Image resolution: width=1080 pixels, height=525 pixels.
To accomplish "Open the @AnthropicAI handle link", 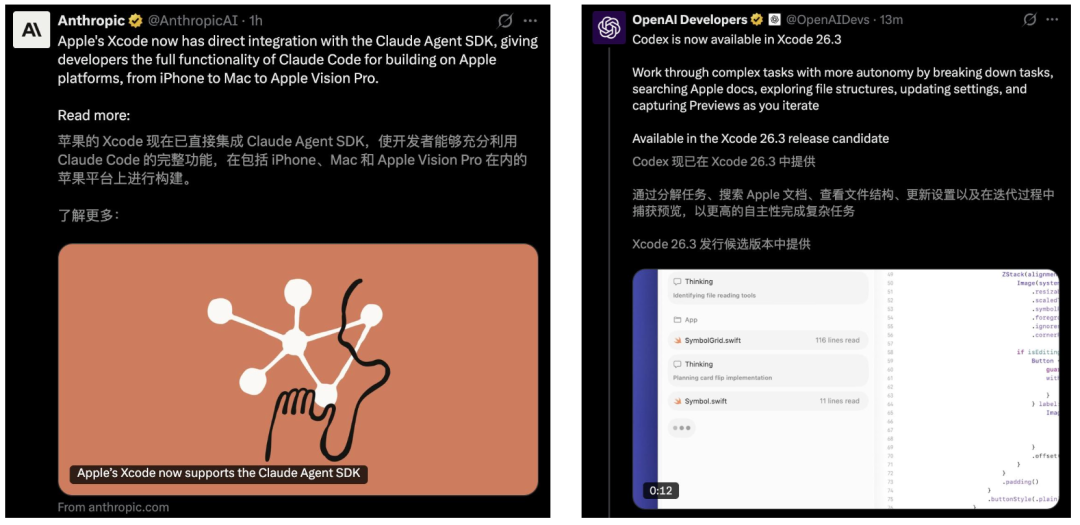I will 196,21.
